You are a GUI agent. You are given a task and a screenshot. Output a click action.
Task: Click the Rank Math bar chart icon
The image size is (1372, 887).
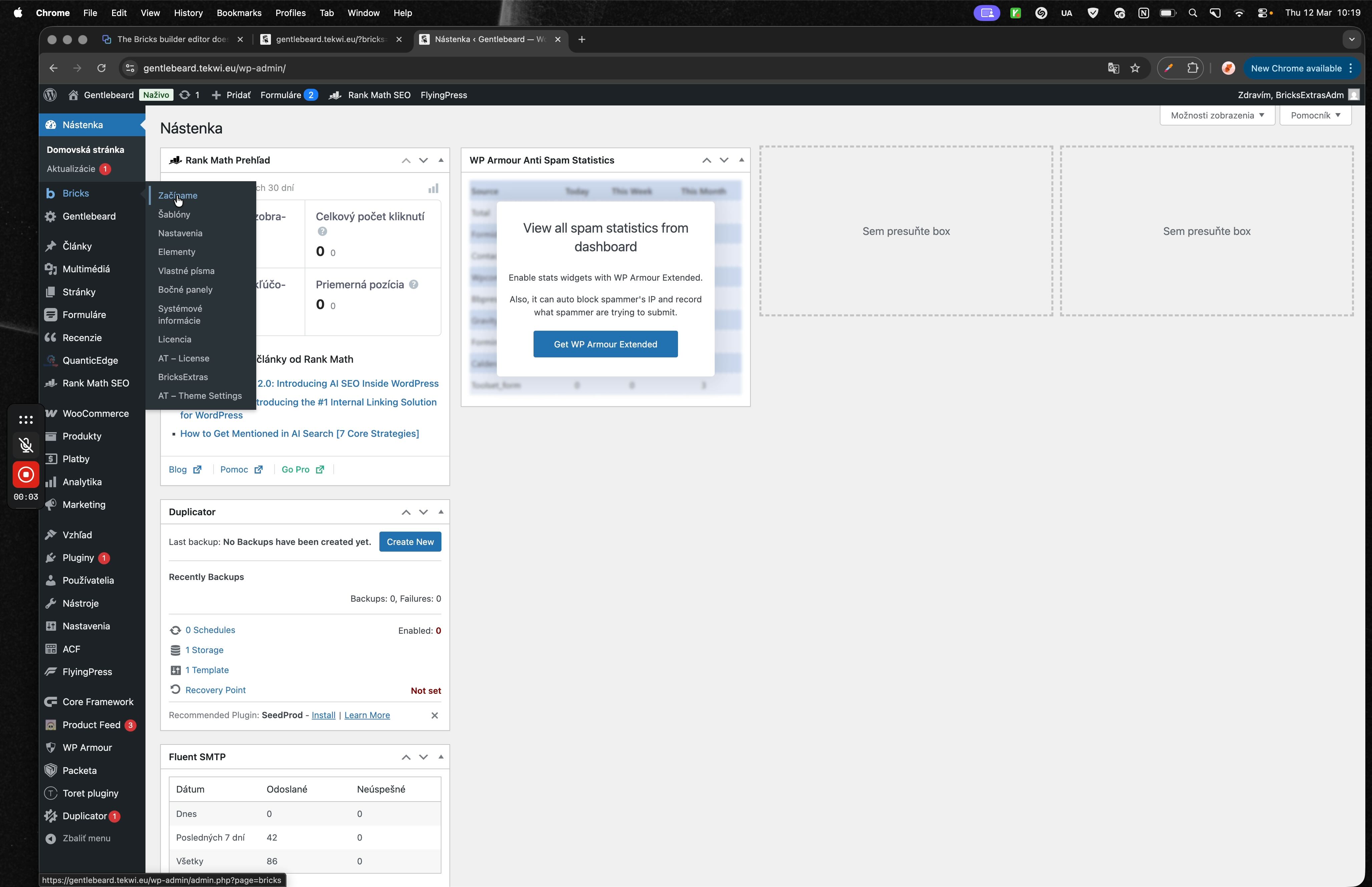point(433,188)
